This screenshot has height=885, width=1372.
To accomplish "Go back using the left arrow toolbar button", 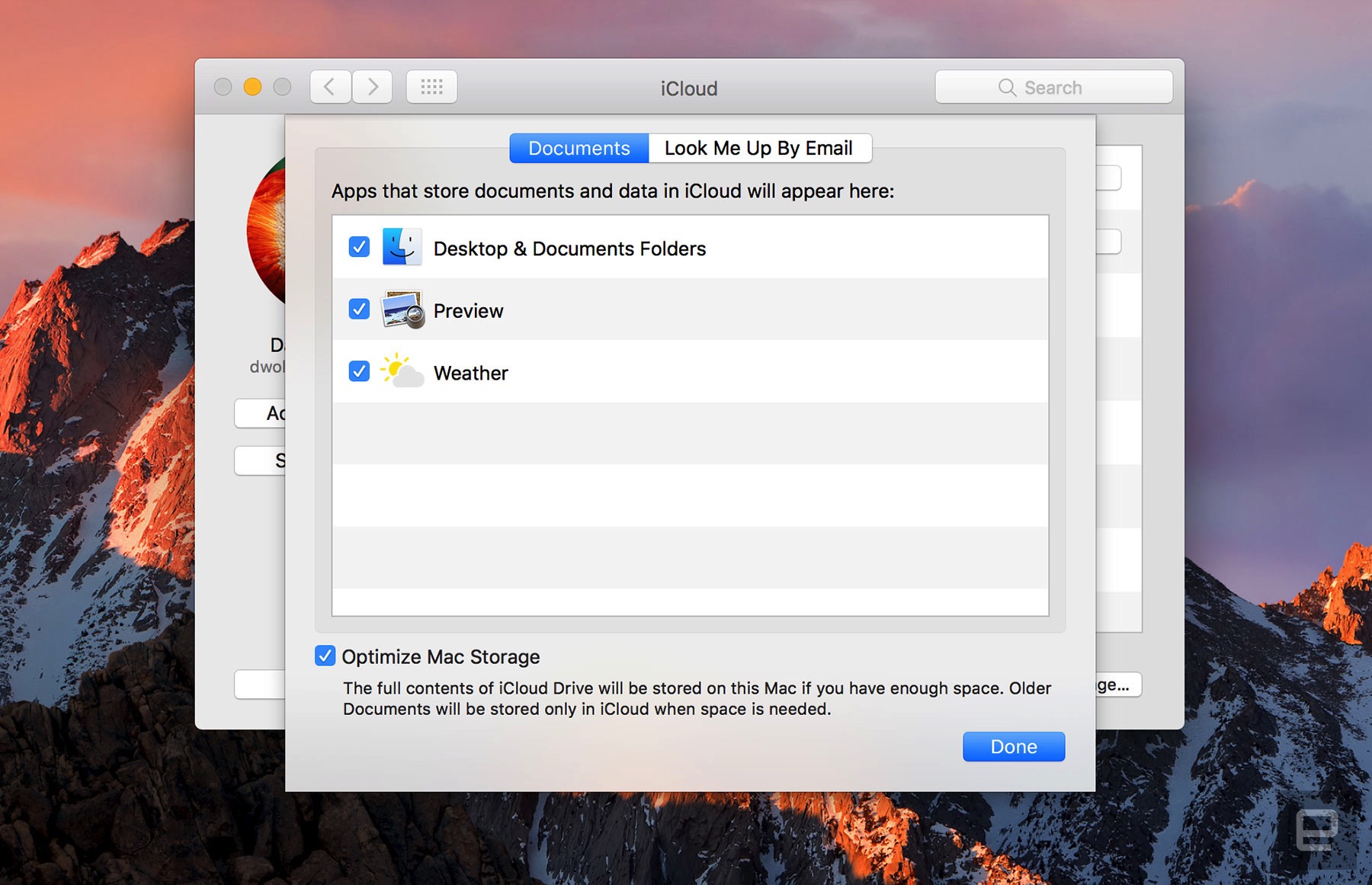I will (x=330, y=87).
